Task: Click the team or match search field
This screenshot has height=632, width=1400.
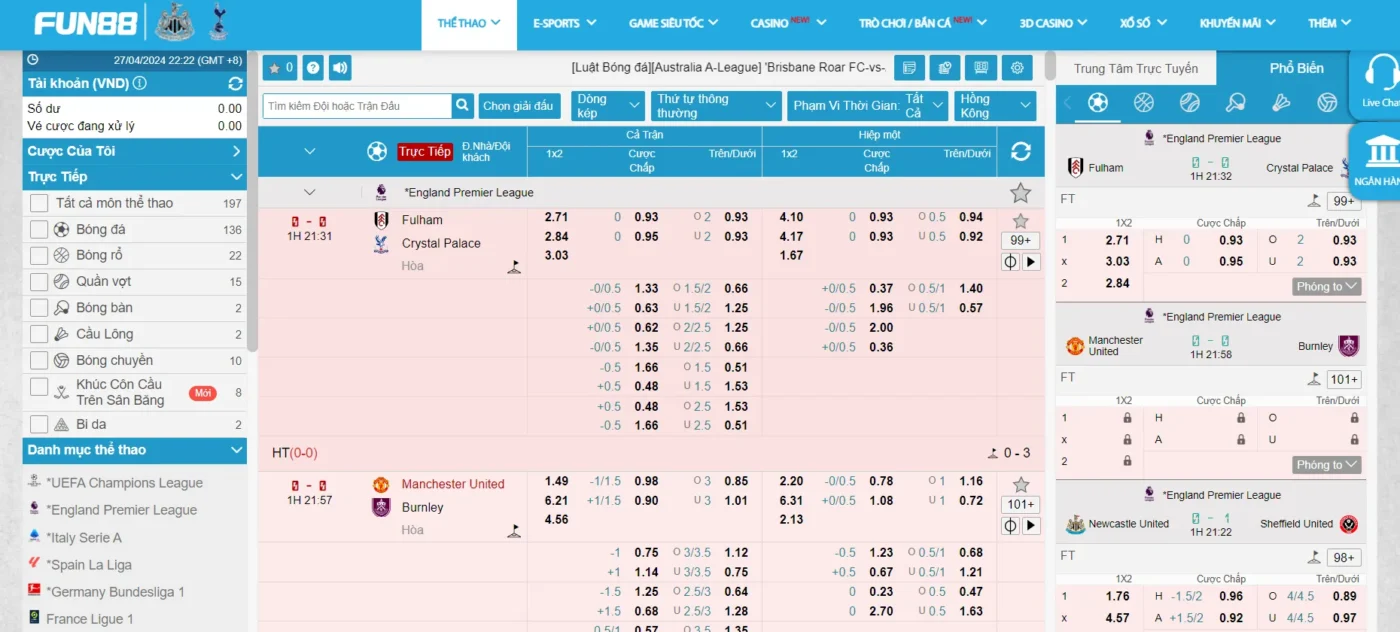Action: click(x=358, y=105)
